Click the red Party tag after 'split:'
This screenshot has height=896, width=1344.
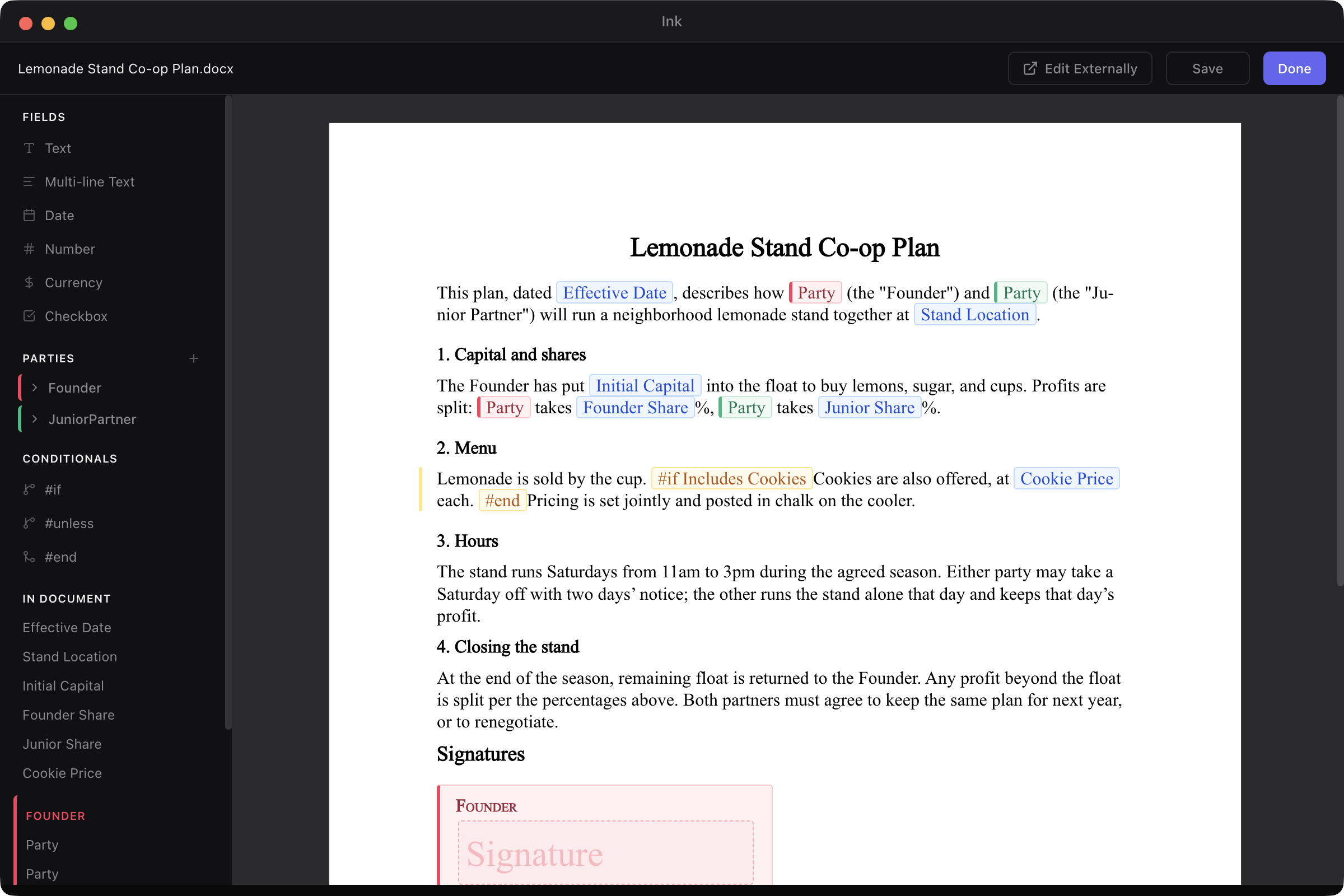tap(504, 408)
